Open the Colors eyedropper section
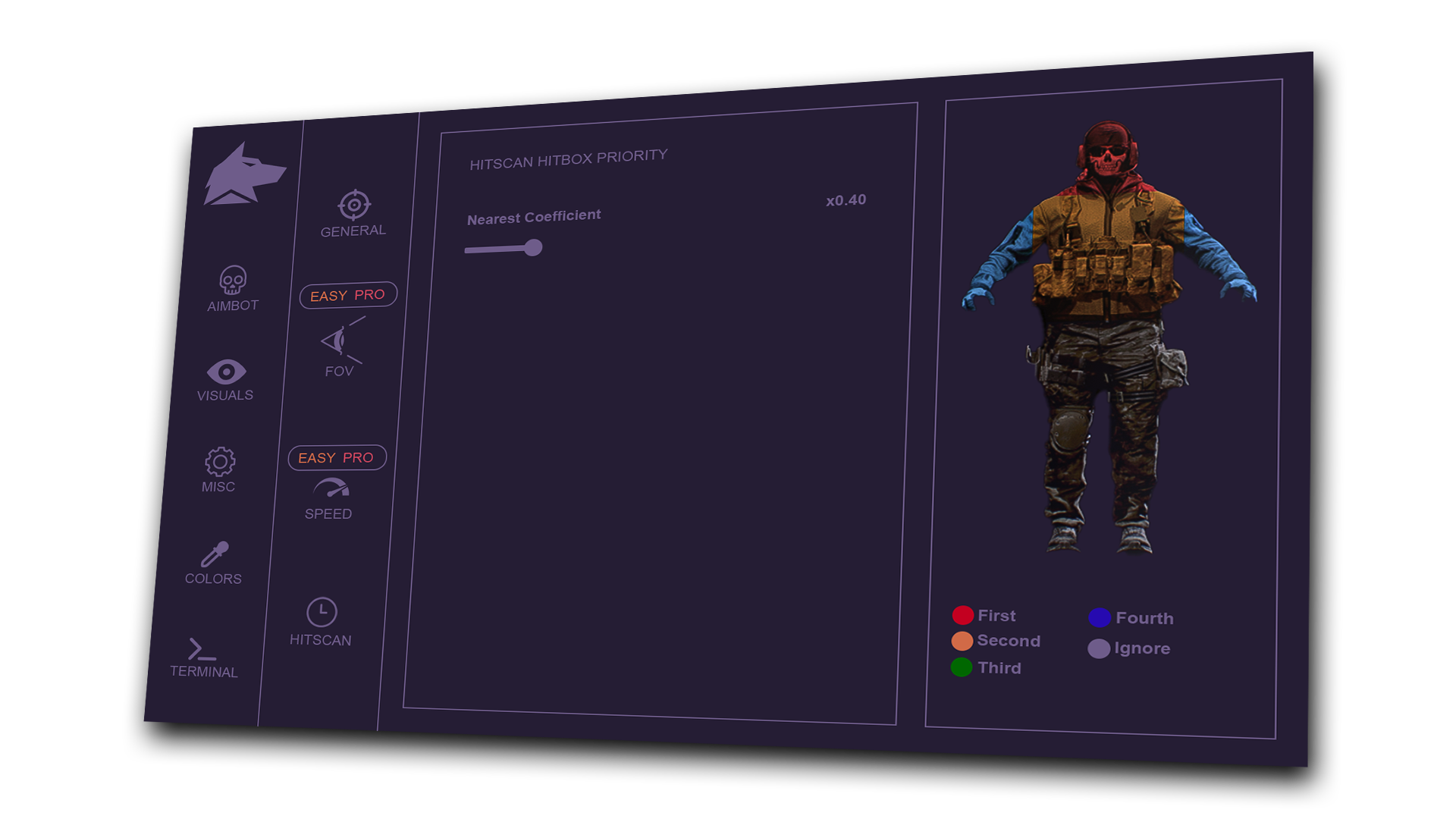This screenshot has height=819, width=1456. 215,554
